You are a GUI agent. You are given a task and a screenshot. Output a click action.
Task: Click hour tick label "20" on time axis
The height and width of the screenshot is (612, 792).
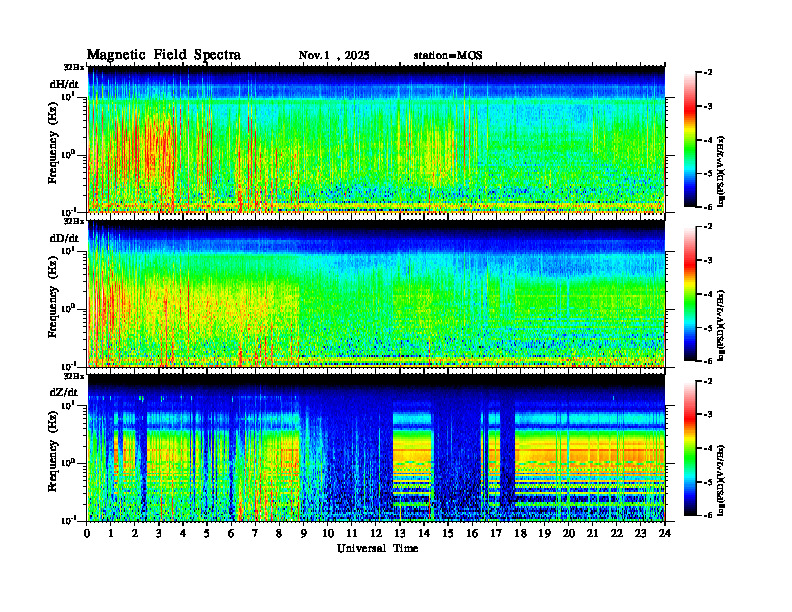click(x=568, y=533)
